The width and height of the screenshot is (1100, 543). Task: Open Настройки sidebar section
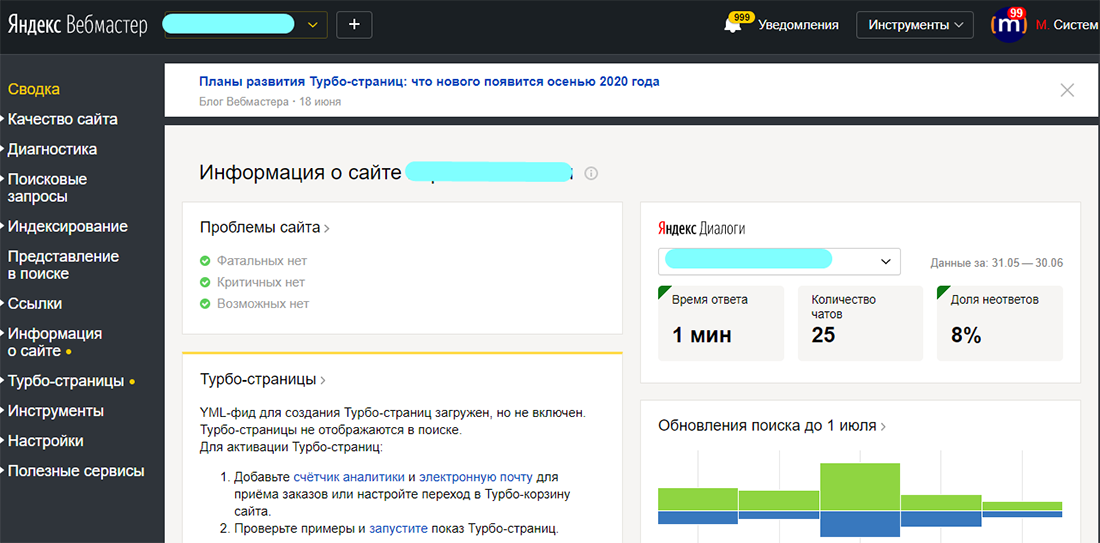[x=45, y=441]
